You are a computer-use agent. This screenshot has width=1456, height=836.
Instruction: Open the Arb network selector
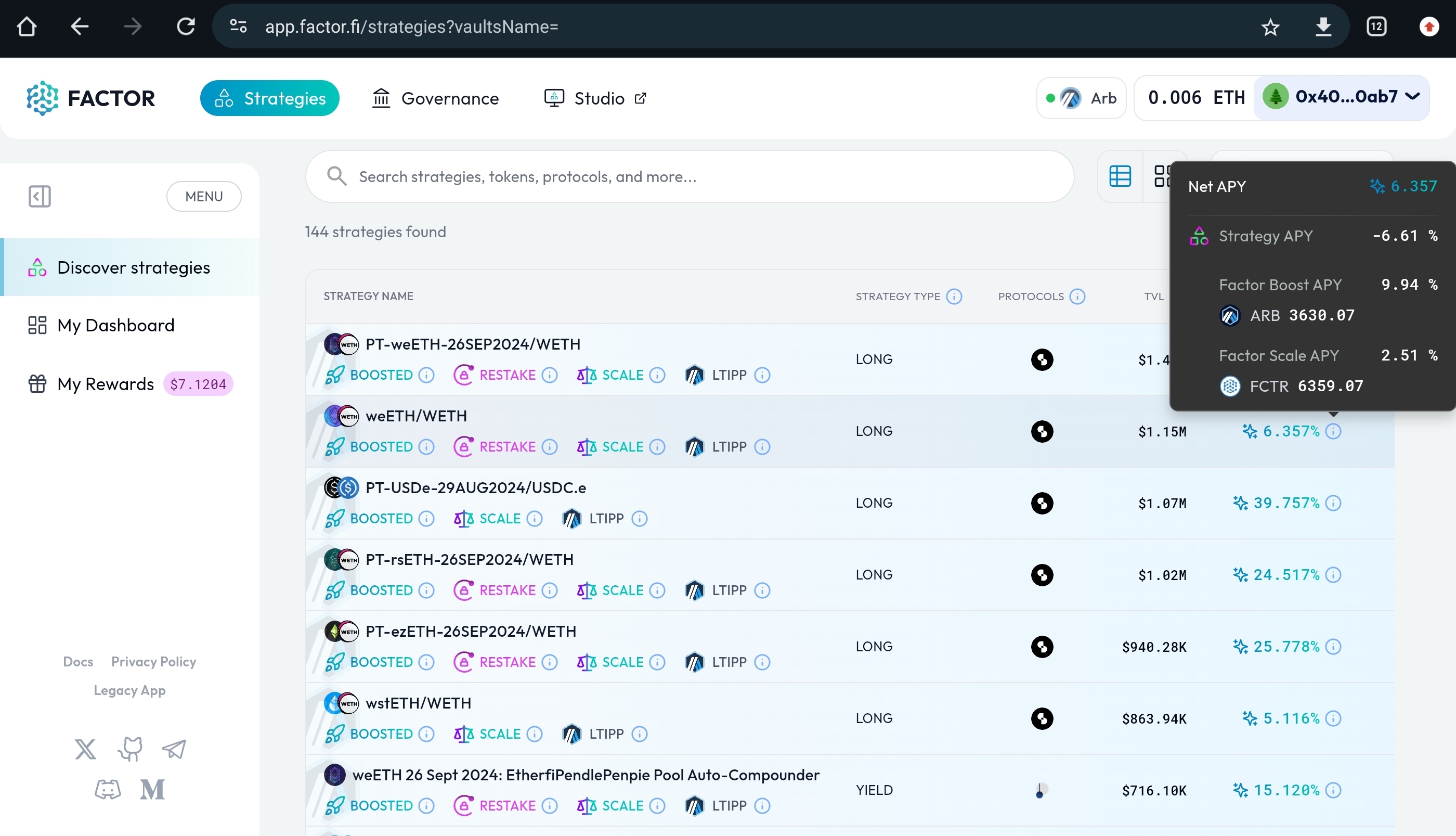(x=1081, y=98)
